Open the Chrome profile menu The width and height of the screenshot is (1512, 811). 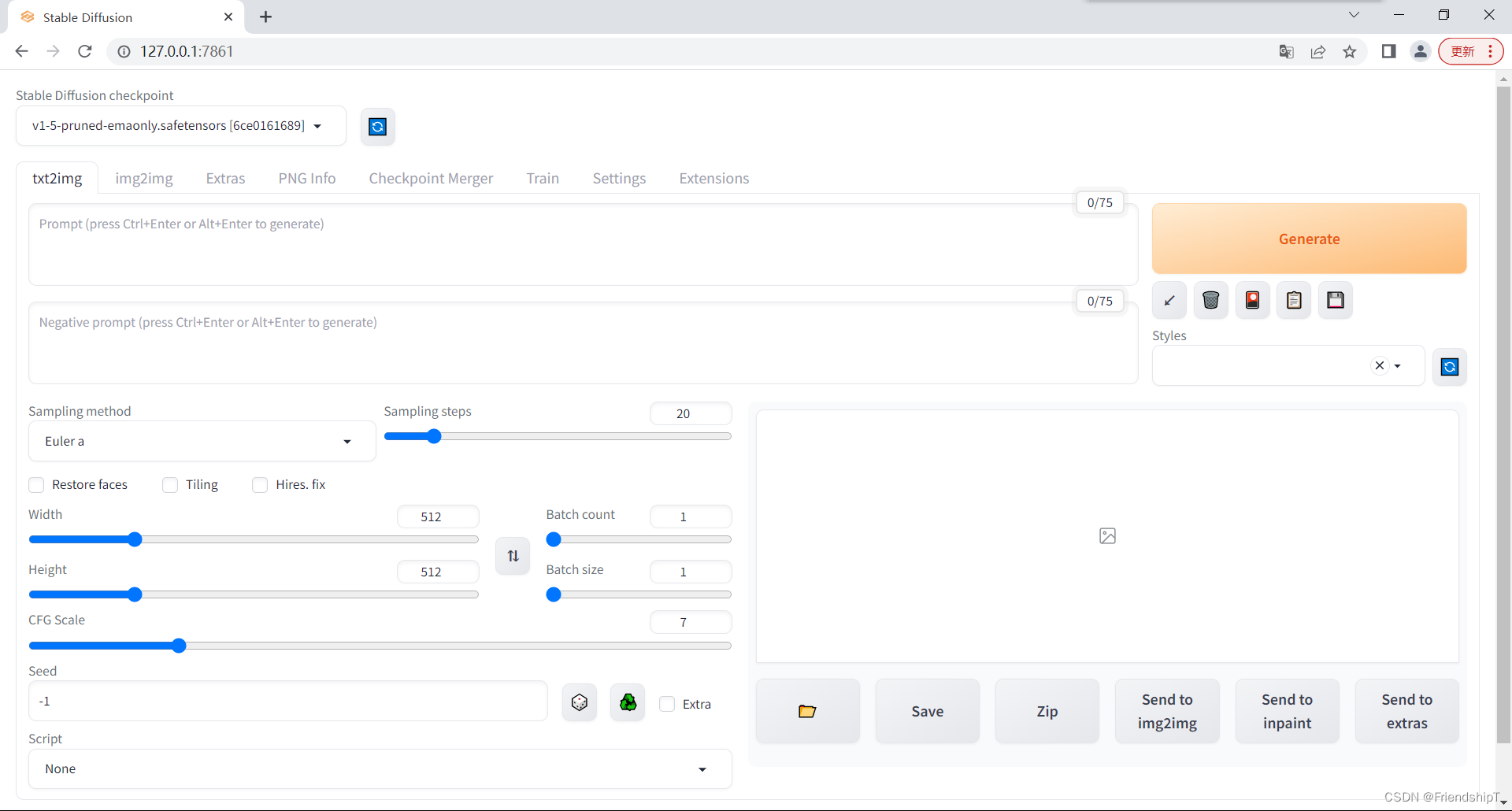[x=1420, y=52]
